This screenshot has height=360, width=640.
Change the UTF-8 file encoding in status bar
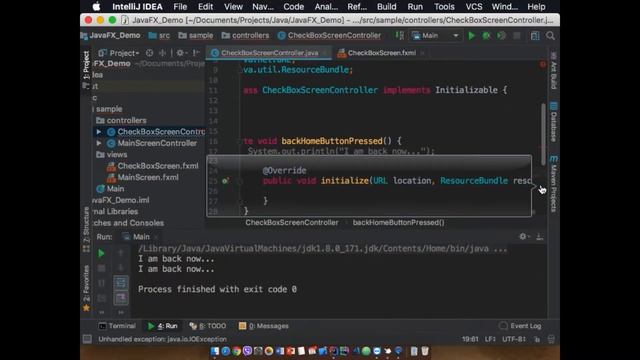[514, 339]
